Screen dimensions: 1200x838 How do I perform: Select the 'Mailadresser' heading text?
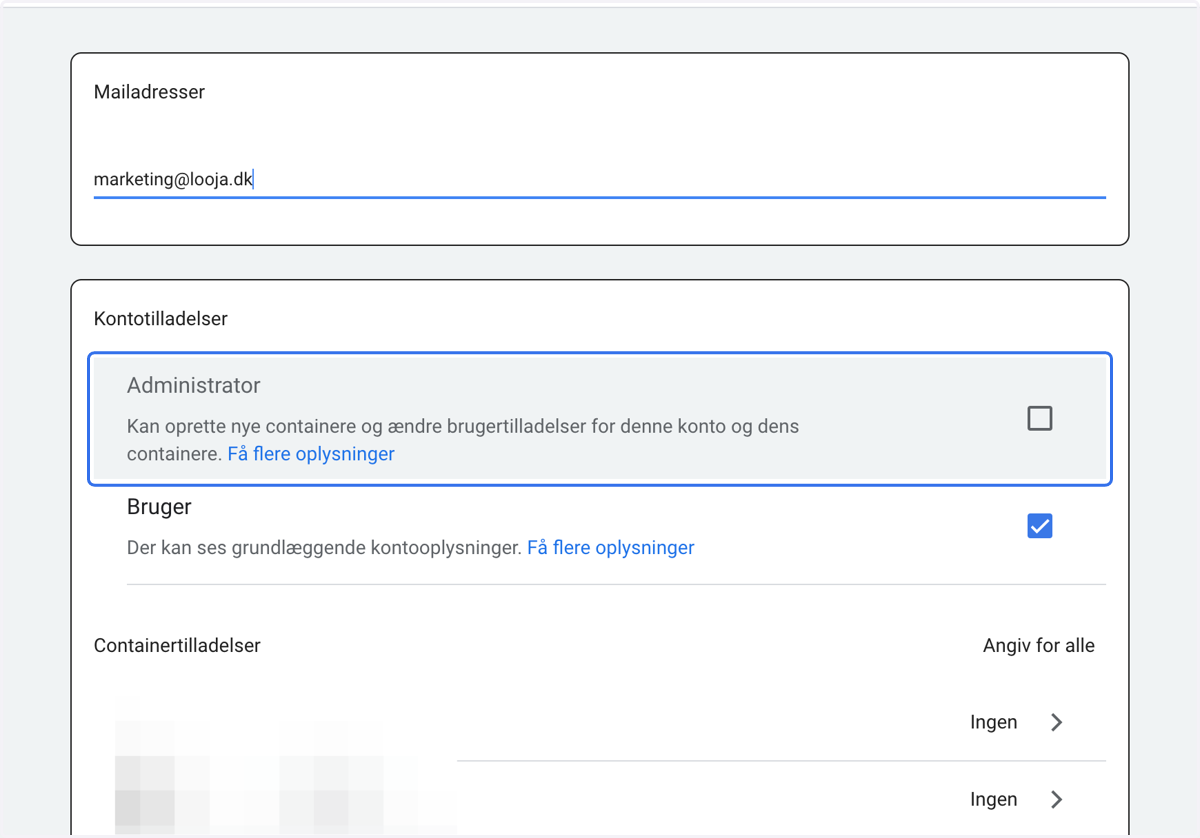click(x=149, y=92)
